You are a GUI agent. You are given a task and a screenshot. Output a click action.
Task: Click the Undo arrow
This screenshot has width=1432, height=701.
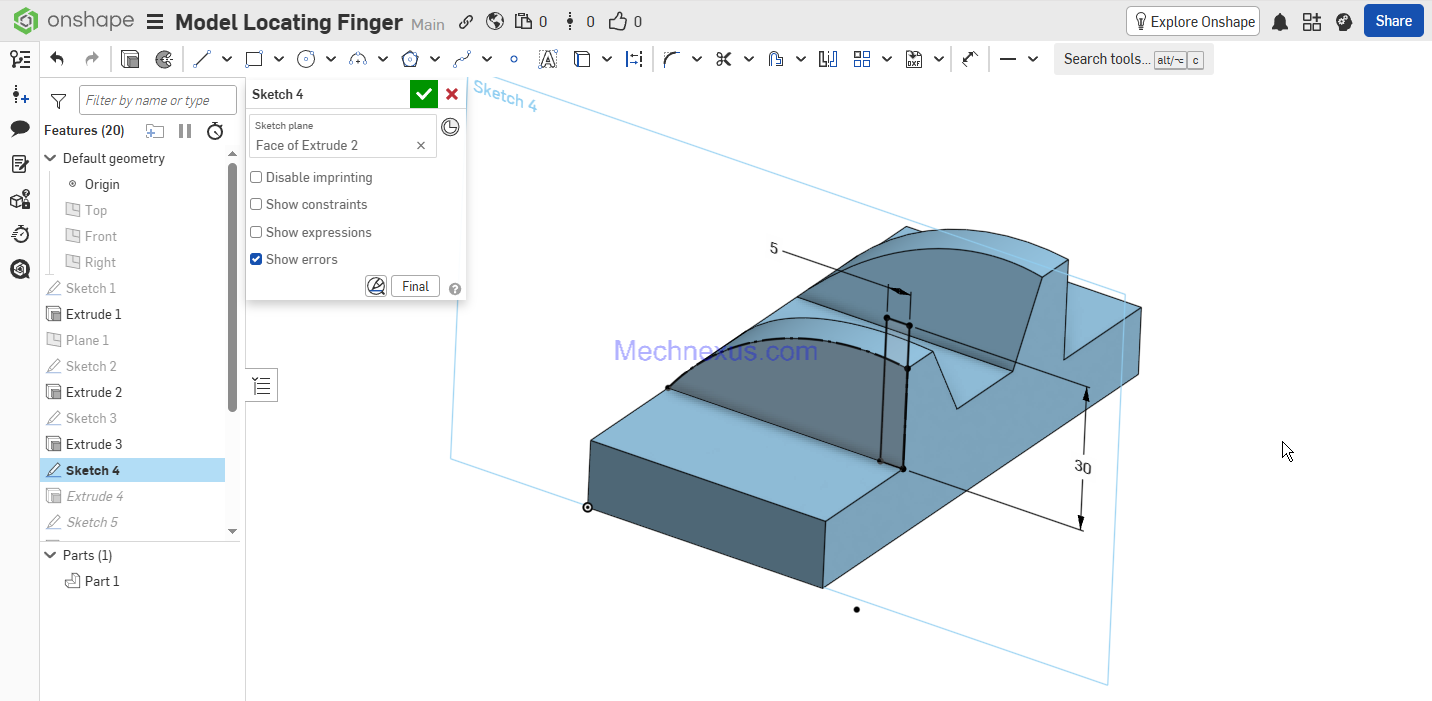[x=57, y=59]
